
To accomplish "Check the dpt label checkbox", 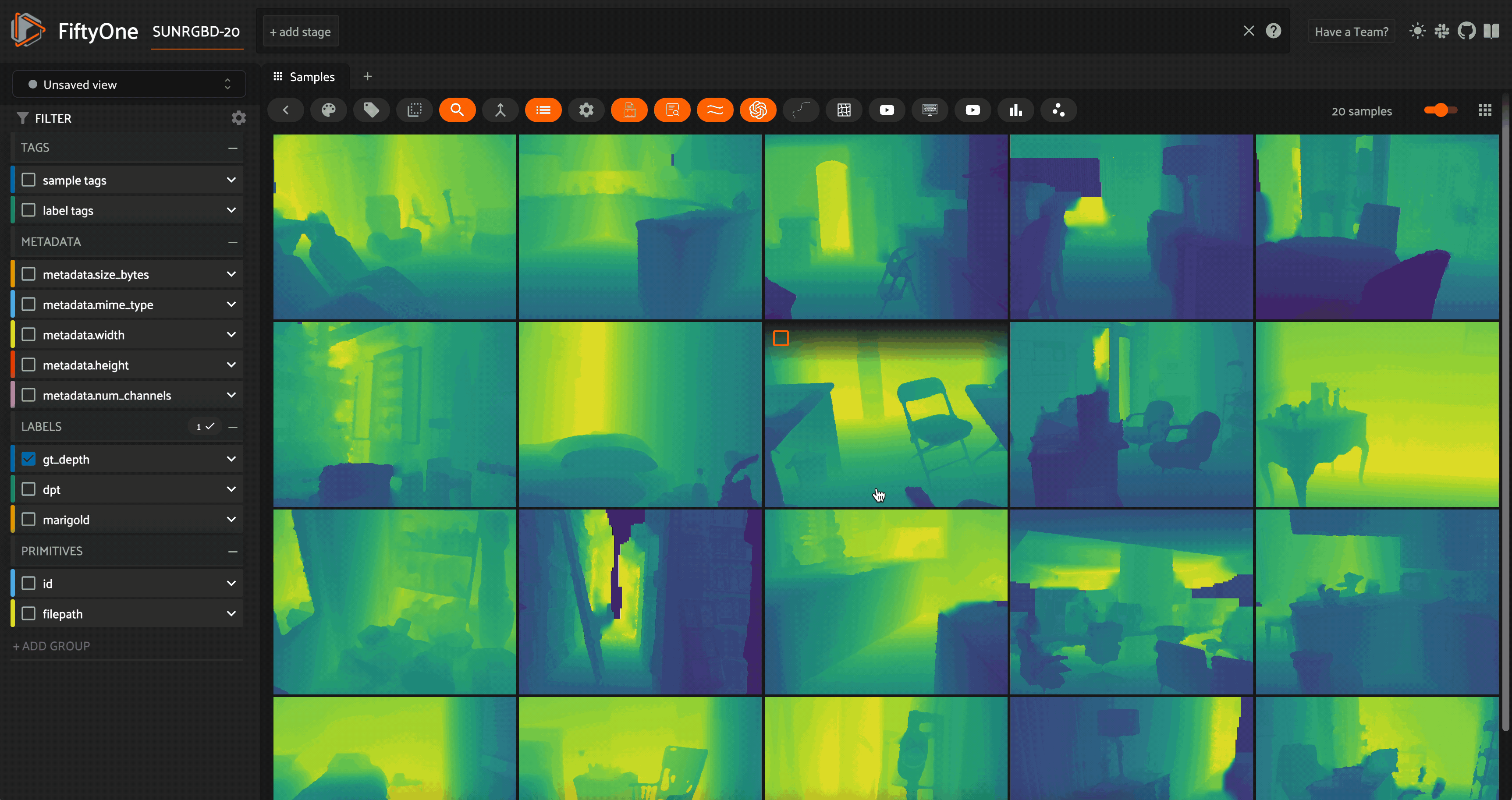I will (x=28, y=489).
